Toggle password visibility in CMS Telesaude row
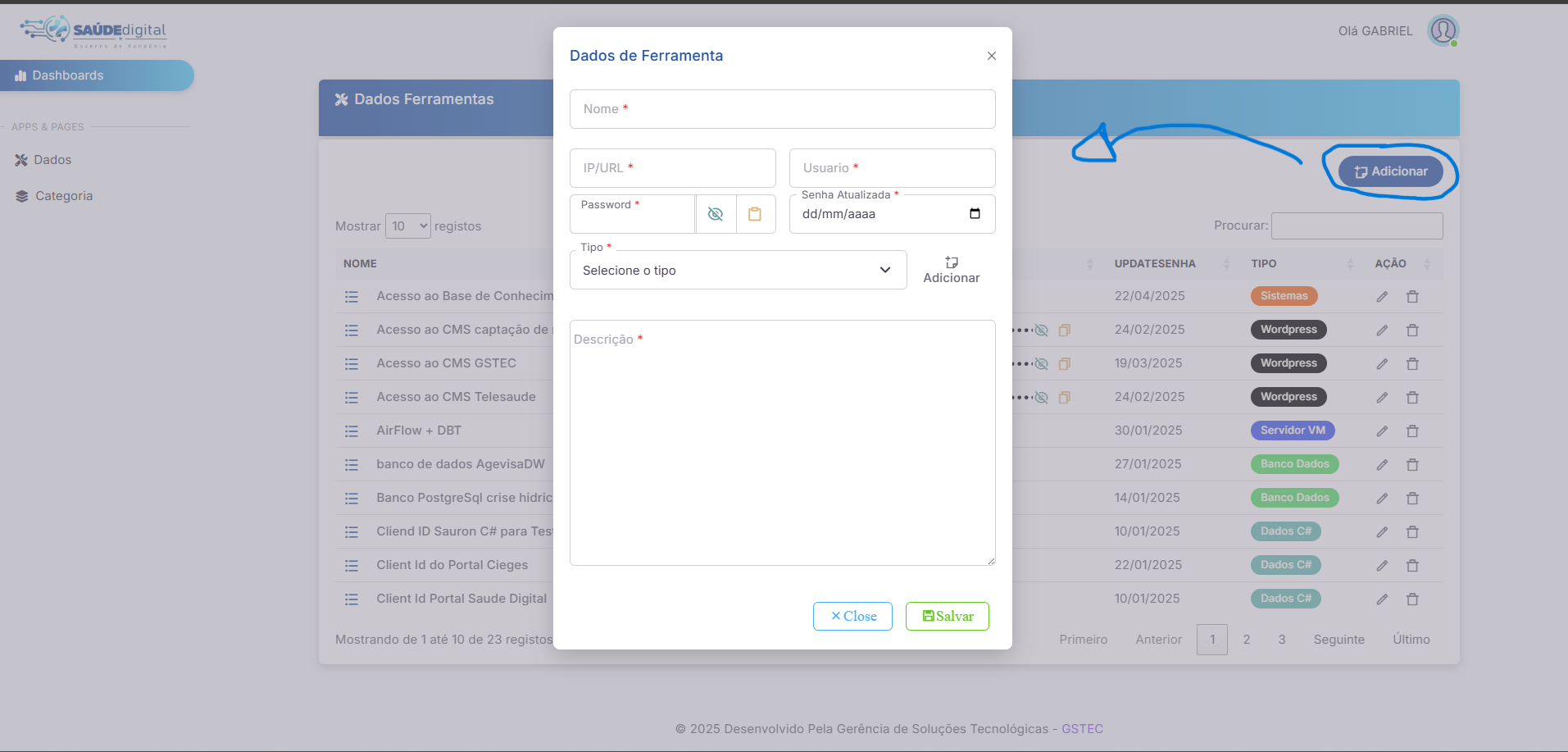The width and height of the screenshot is (1568, 752). pyautogui.click(x=1041, y=397)
